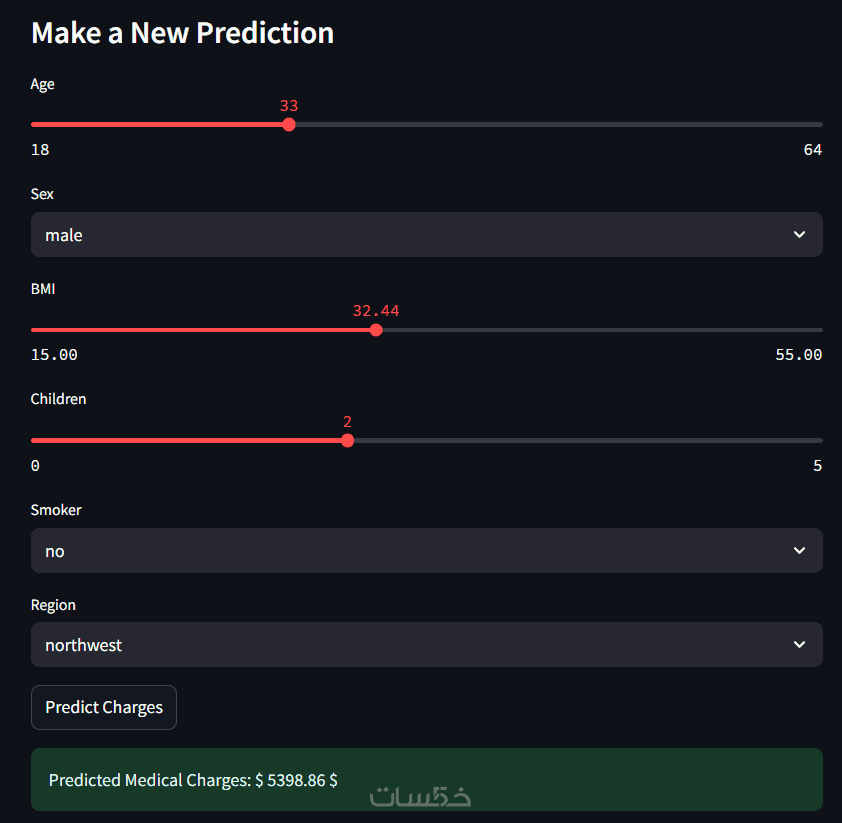Screen dimensions: 842x823
Task: Open the Sex dropdown showing male
Action: (426, 235)
